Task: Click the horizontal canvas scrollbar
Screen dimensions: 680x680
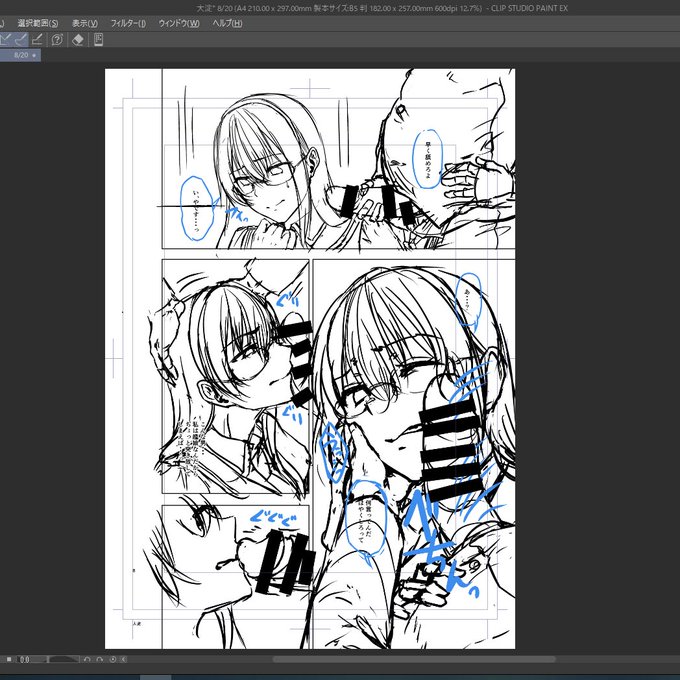Action: tap(414, 660)
